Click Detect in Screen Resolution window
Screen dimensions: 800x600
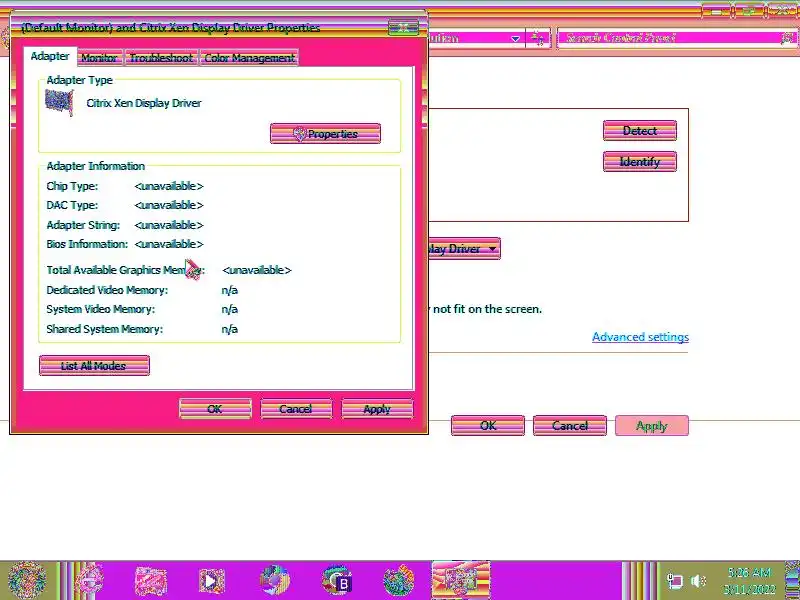tap(640, 131)
